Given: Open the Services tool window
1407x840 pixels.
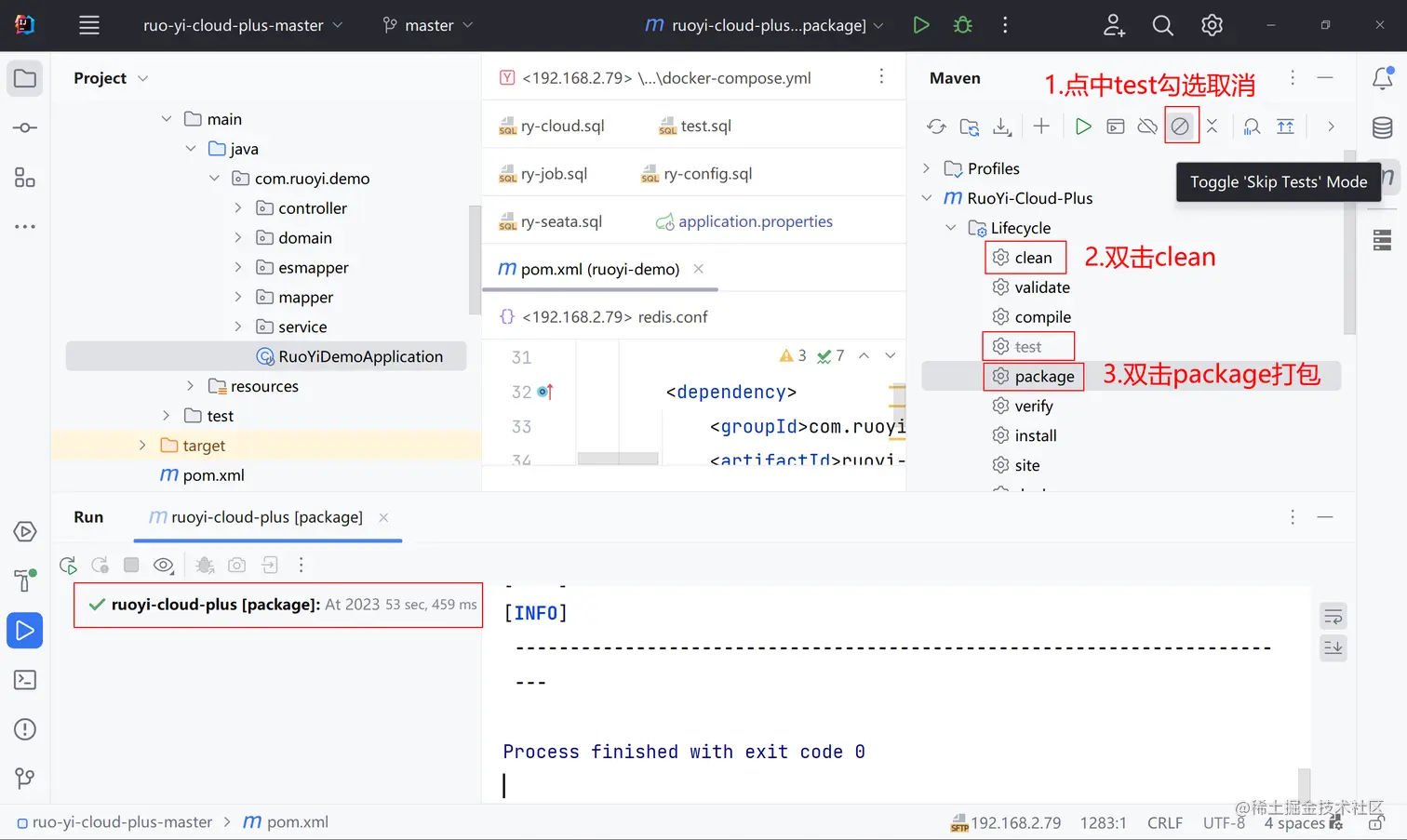Looking at the screenshot, I should pyautogui.click(x=25, y=532).
